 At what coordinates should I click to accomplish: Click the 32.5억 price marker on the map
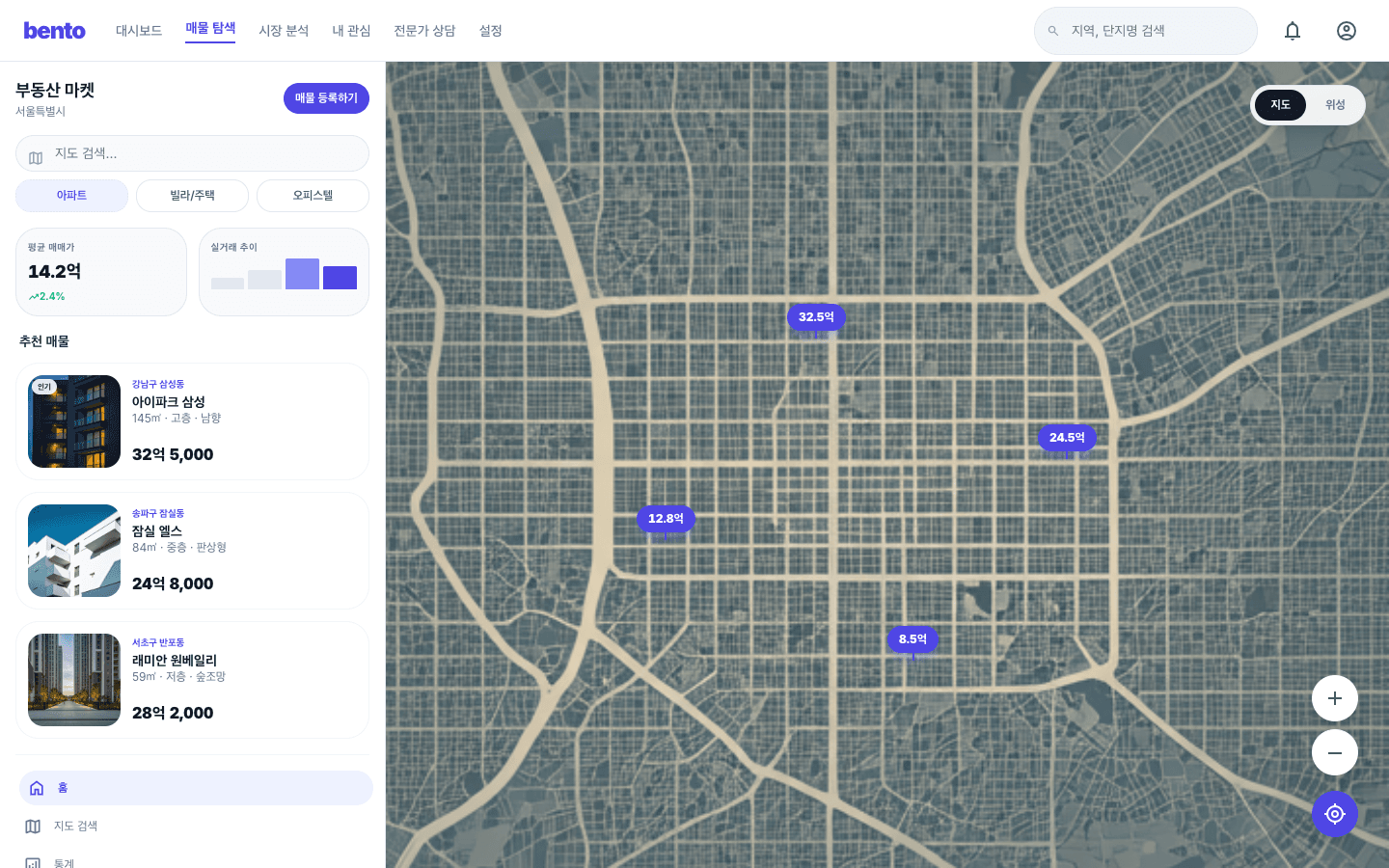[x=816, y=317]
